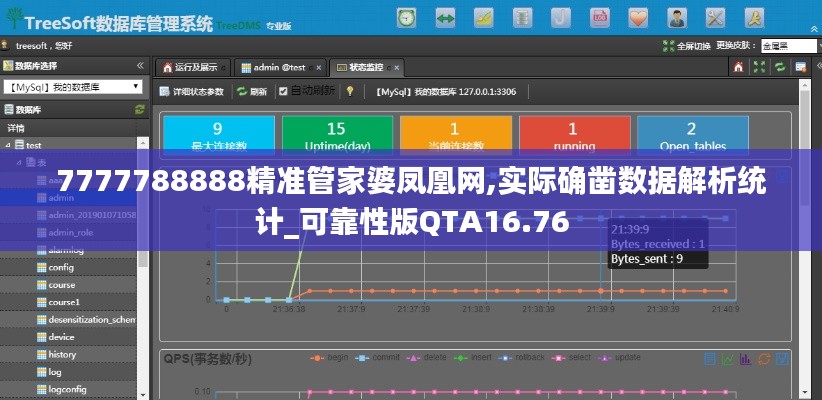Screen dimensions: 822x400
Task: Collapse the right-side panel chevron
Action: (x=818, y=66)
